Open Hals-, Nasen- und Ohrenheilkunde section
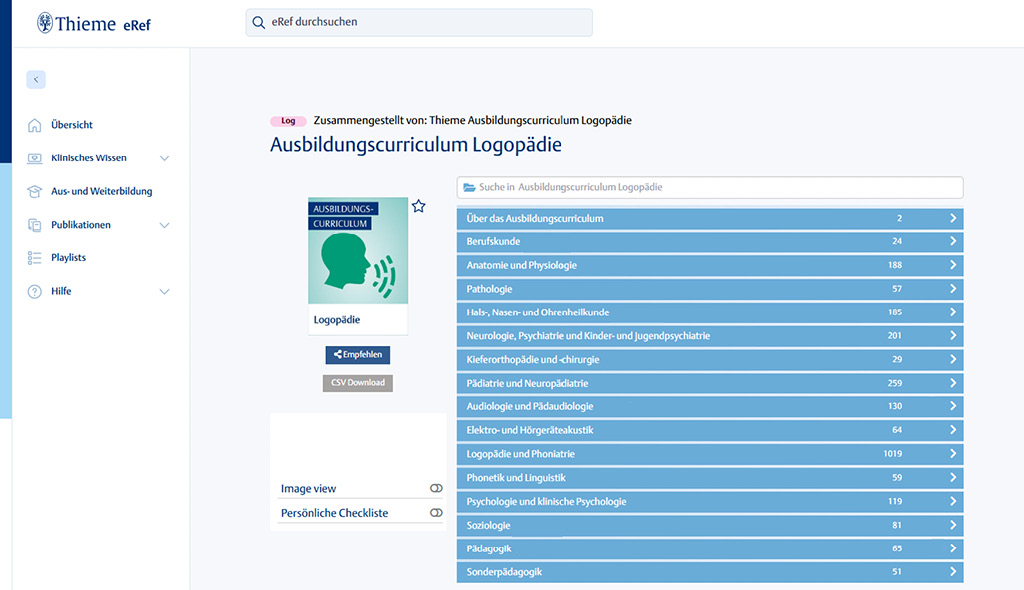Screen dimensions: 1024x590 point(710,312)
